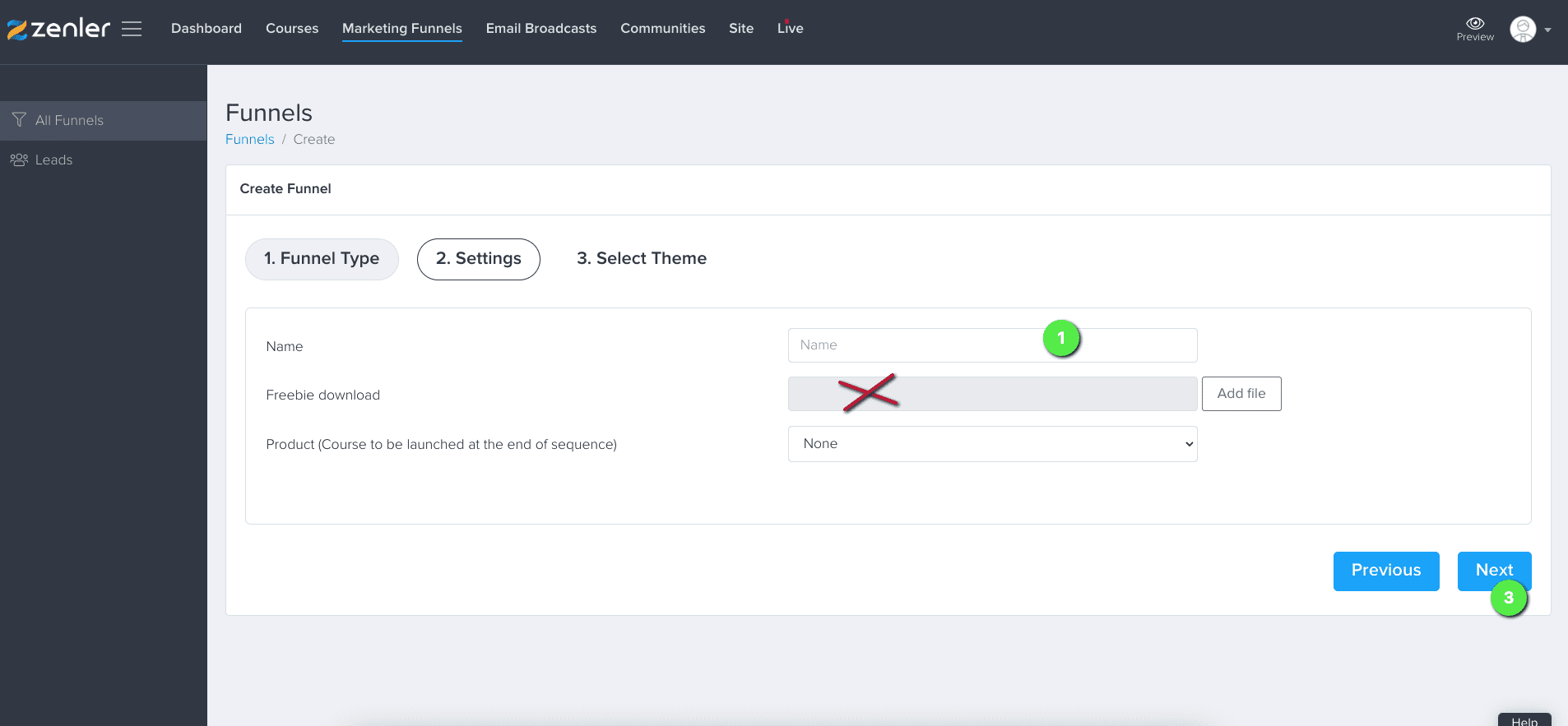Open the Email Broadcasts menu
The width and height of the screenshot is (1568, 726).
541,28
